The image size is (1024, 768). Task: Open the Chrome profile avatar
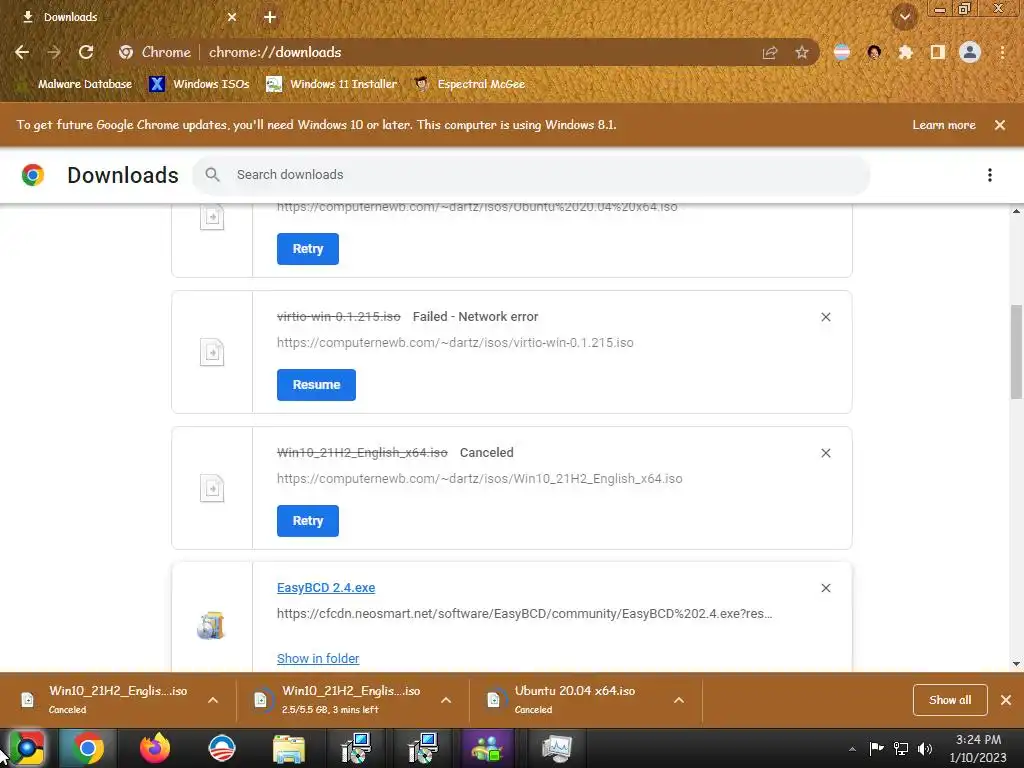[970, 52]
